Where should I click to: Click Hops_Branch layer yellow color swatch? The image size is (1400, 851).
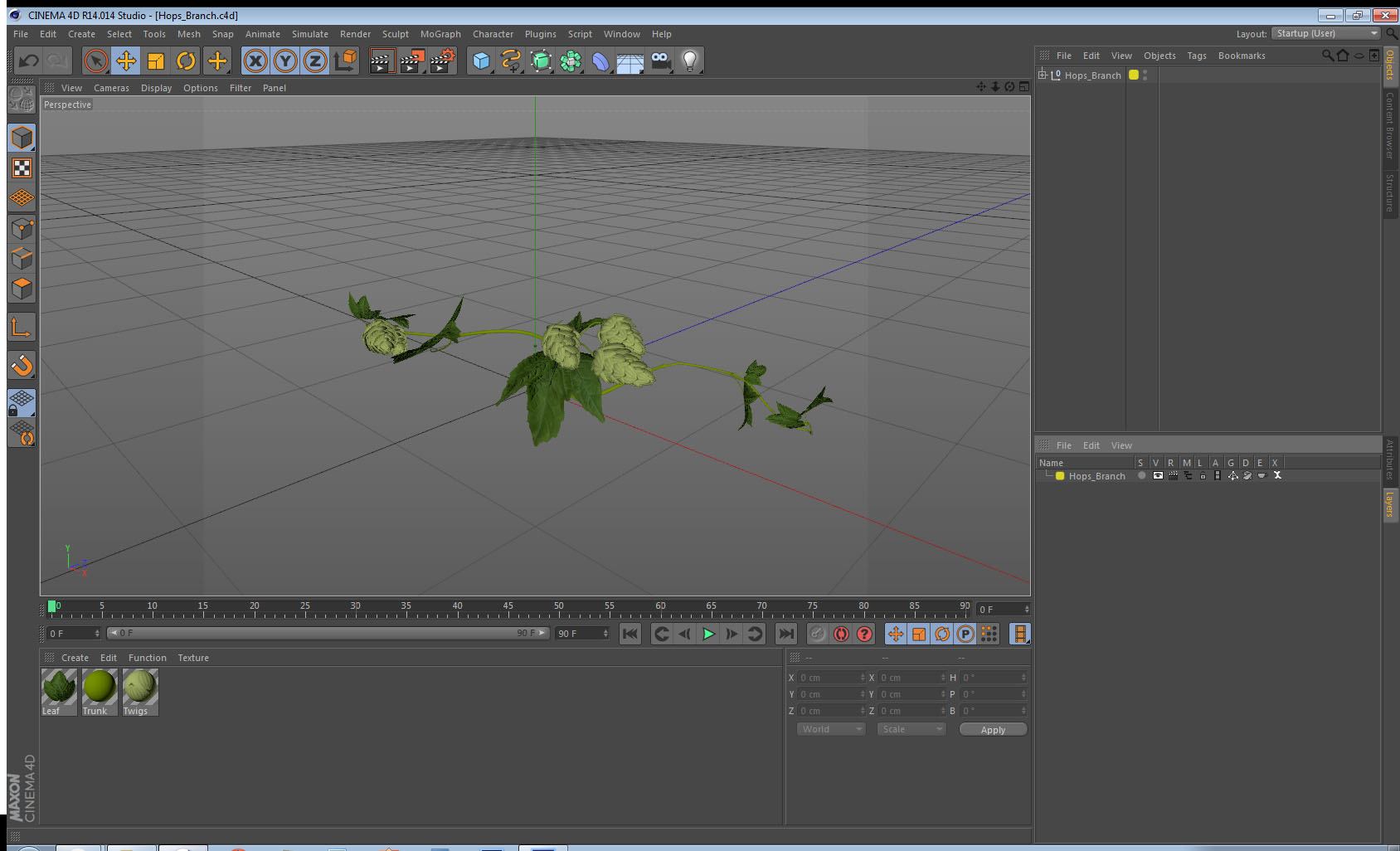tap(1060, 476)
